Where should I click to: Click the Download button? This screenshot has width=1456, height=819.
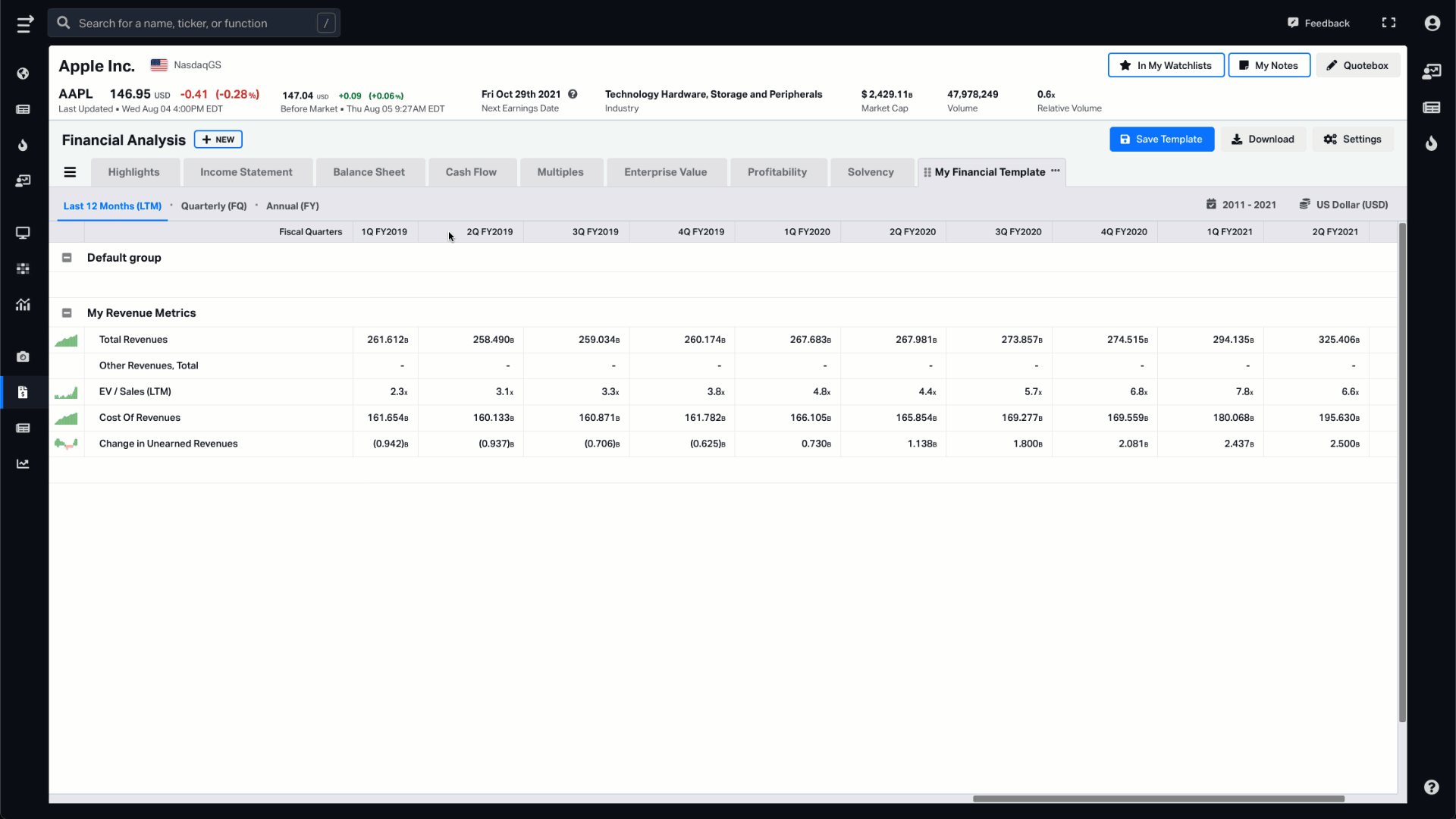(x=1263, y=140)
